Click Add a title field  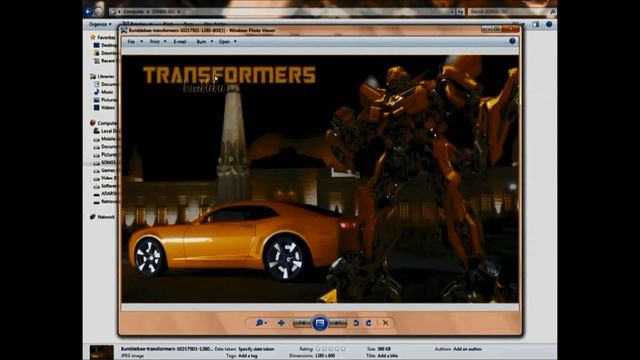[387, 356]
